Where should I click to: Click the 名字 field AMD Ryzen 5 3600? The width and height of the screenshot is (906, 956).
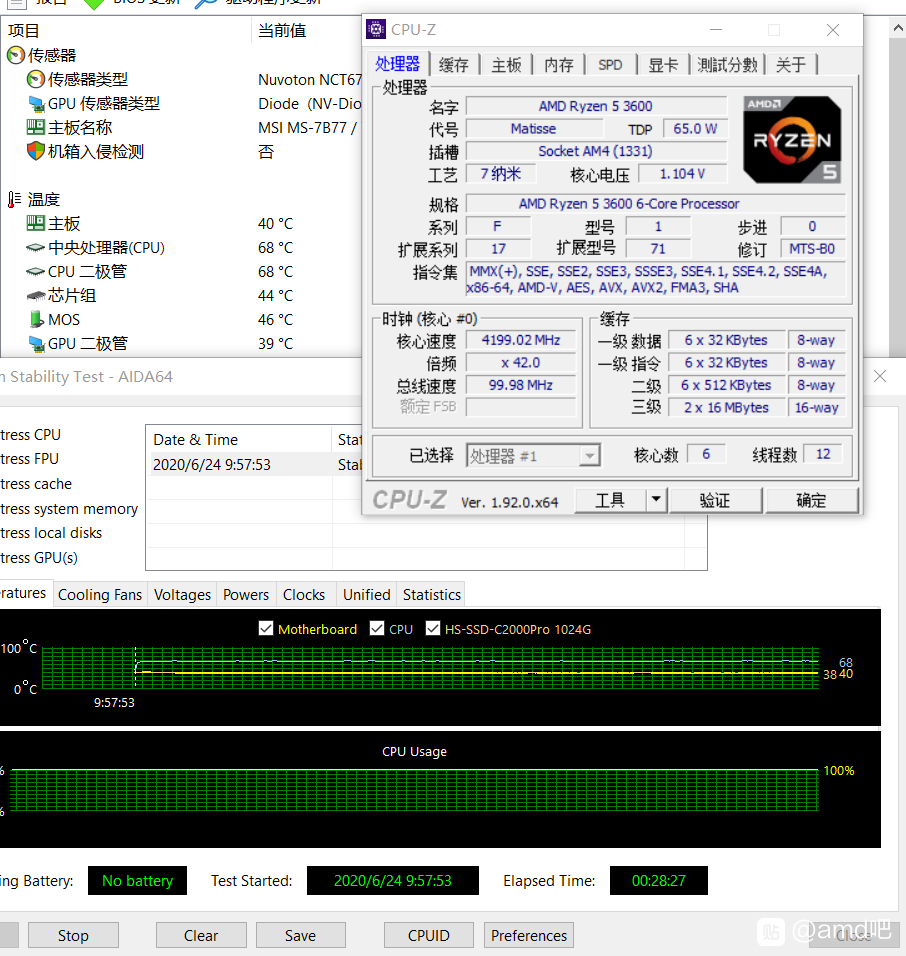click(x=596, y=106)
